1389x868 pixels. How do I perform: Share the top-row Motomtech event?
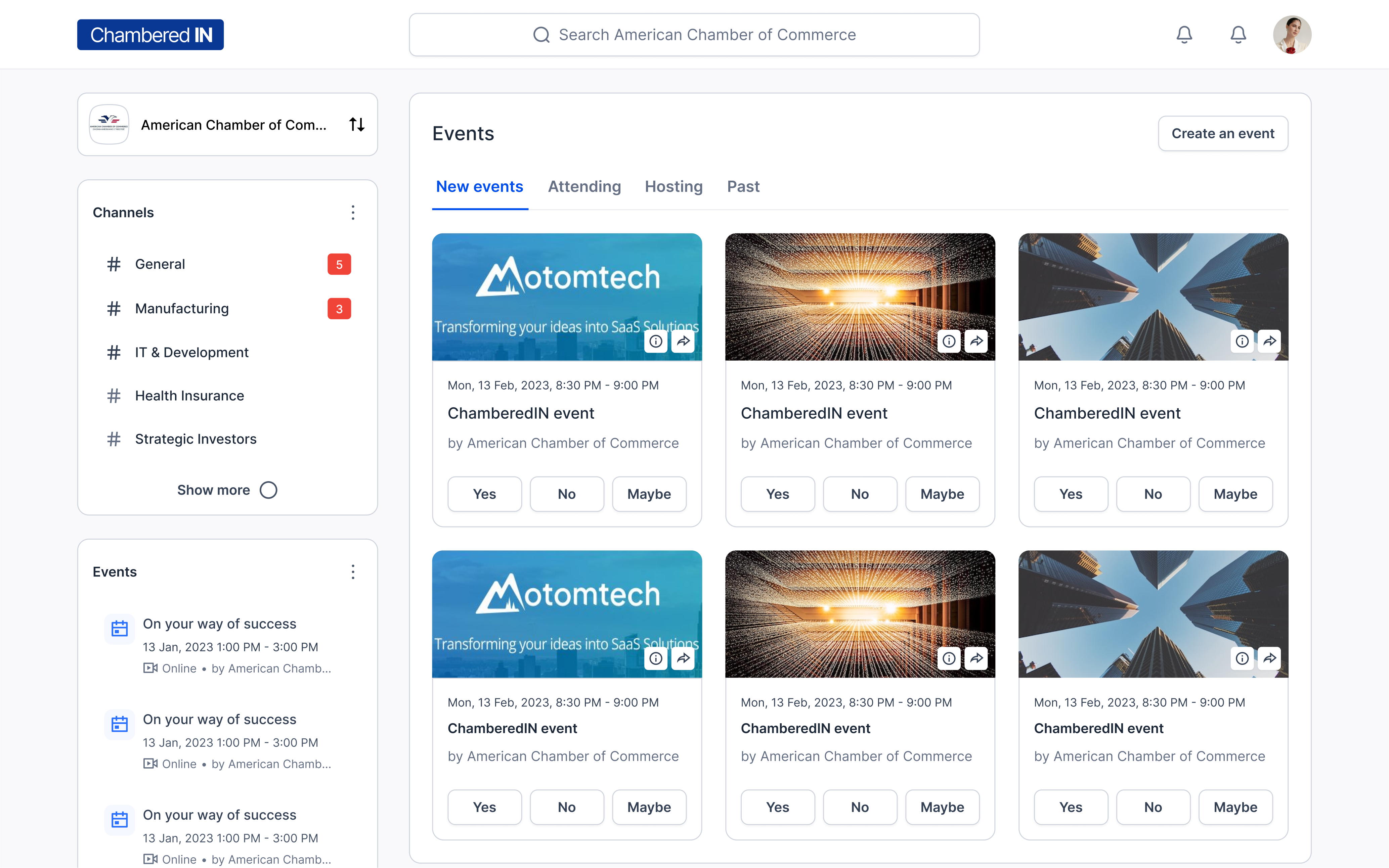[683, 341]
